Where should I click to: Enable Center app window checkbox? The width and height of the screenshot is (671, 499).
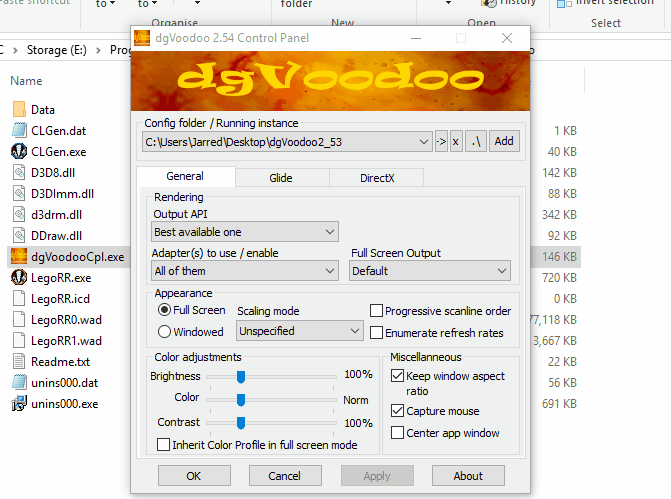(x=397, y=433)
